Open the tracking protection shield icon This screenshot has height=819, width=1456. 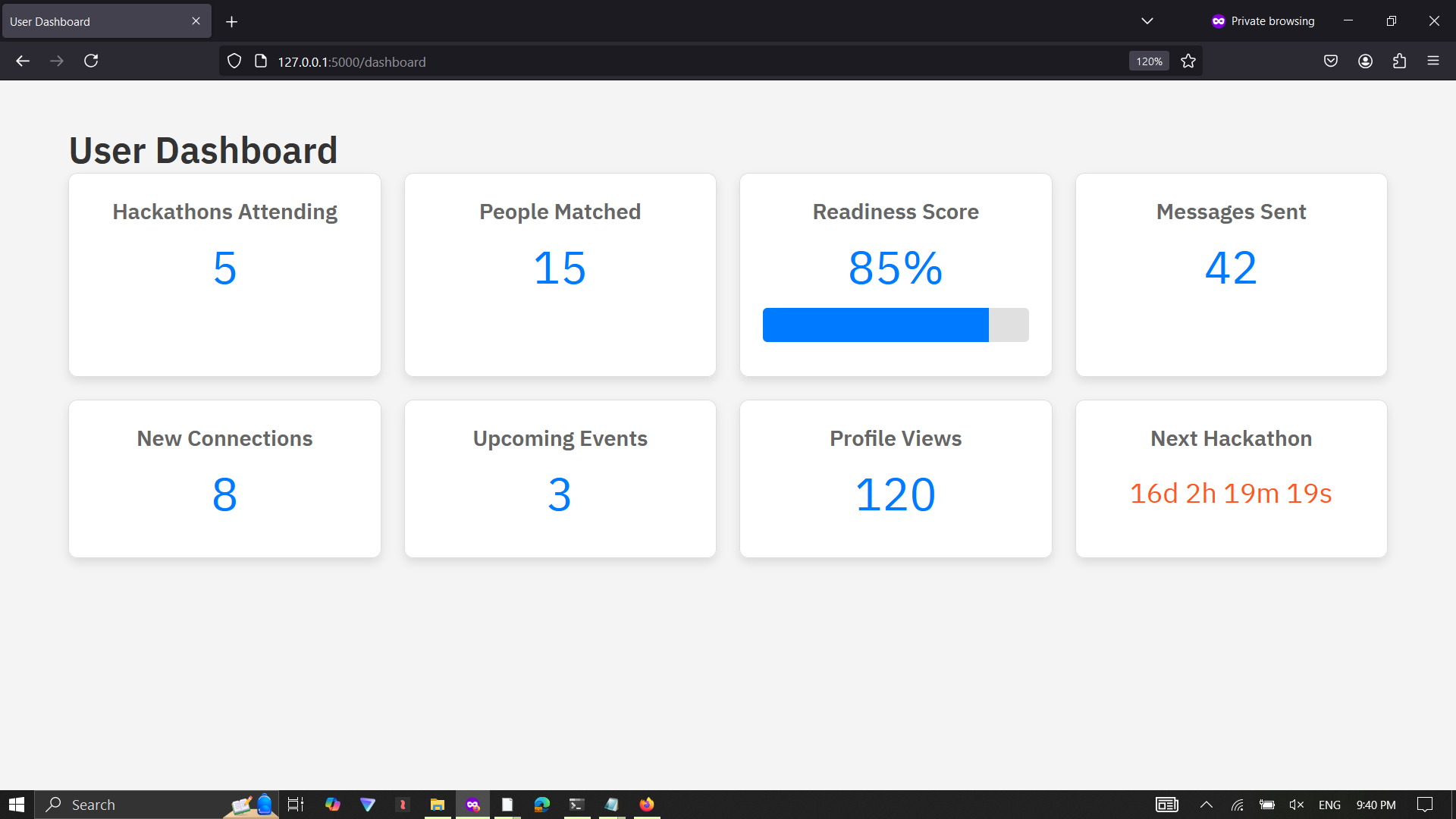(x=234, y=61)
